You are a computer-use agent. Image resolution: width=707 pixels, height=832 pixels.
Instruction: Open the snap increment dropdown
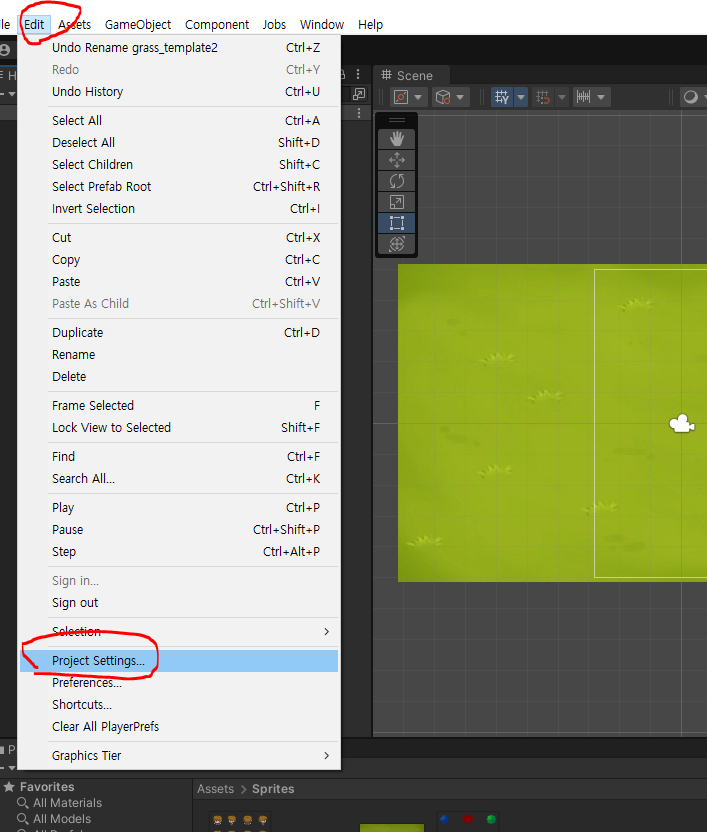pyautogui.click(x=604, y=97)
